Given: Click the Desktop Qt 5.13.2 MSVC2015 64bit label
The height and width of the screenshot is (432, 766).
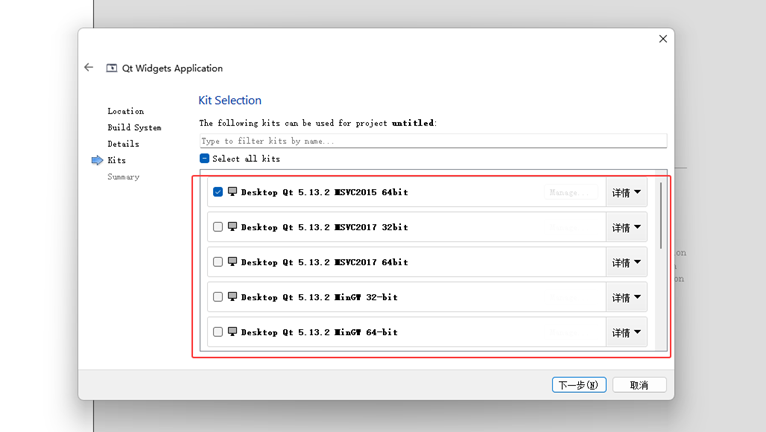Looking at the screenshot, I should (x=324, y=192).
